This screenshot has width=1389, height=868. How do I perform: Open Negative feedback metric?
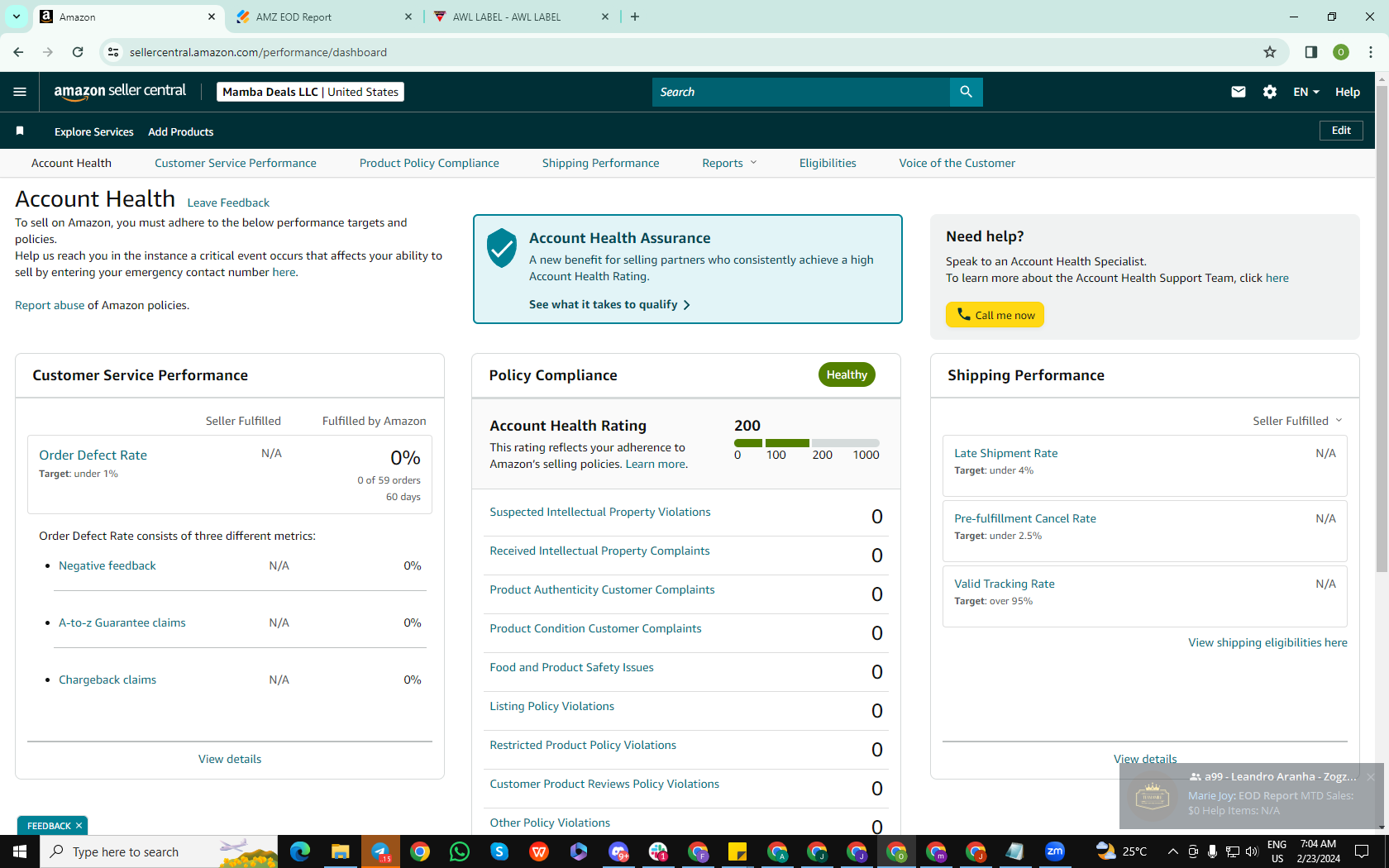(x=107, y=565)
